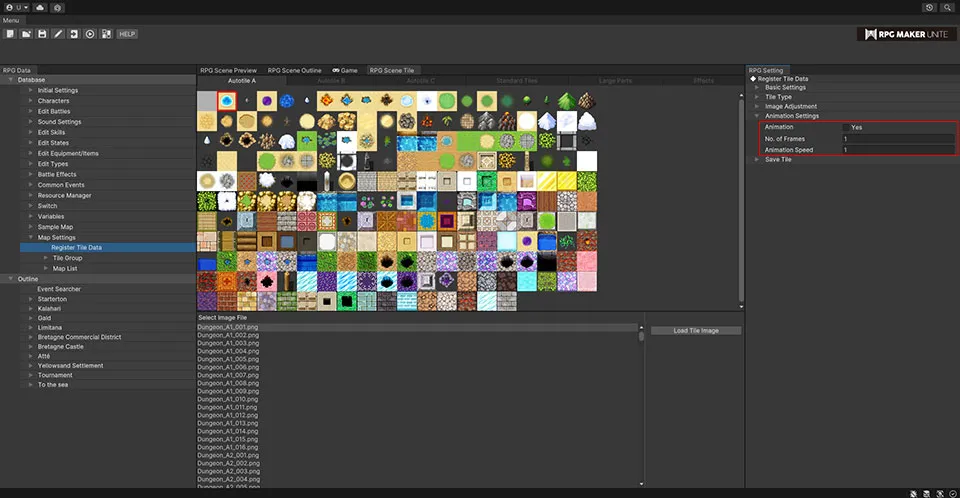Click the Animation Speed input field

[x=898, y=150]
